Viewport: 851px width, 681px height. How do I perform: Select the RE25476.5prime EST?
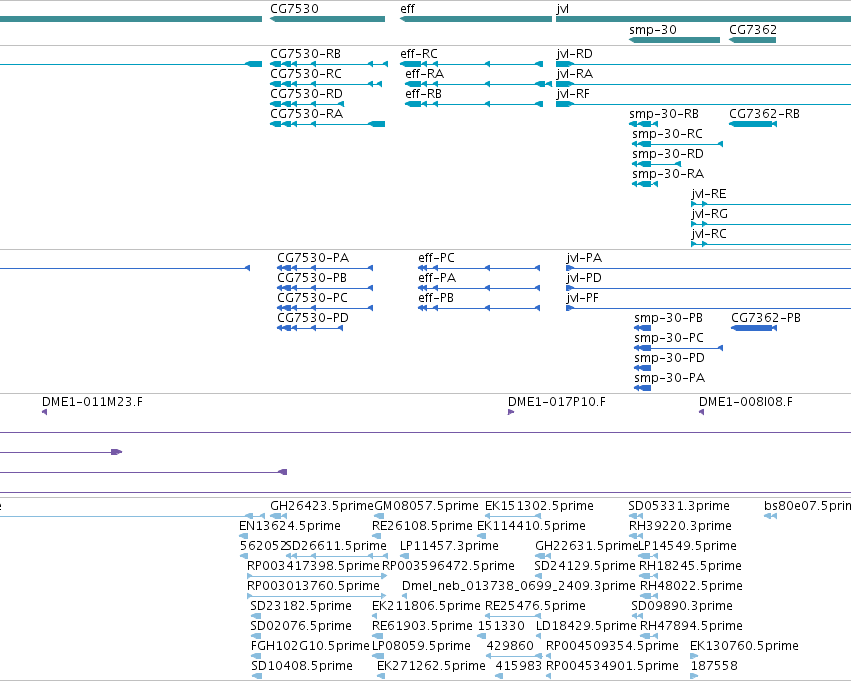pos(513,616)
